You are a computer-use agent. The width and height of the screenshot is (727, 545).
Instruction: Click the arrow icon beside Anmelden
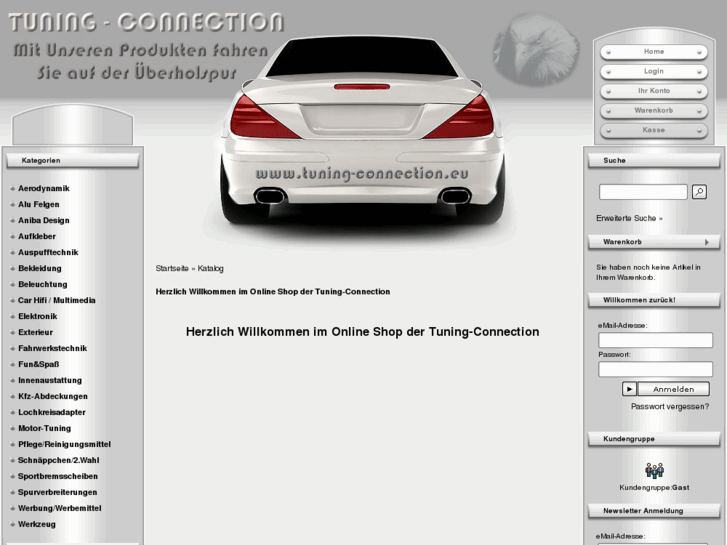(629, 389)
